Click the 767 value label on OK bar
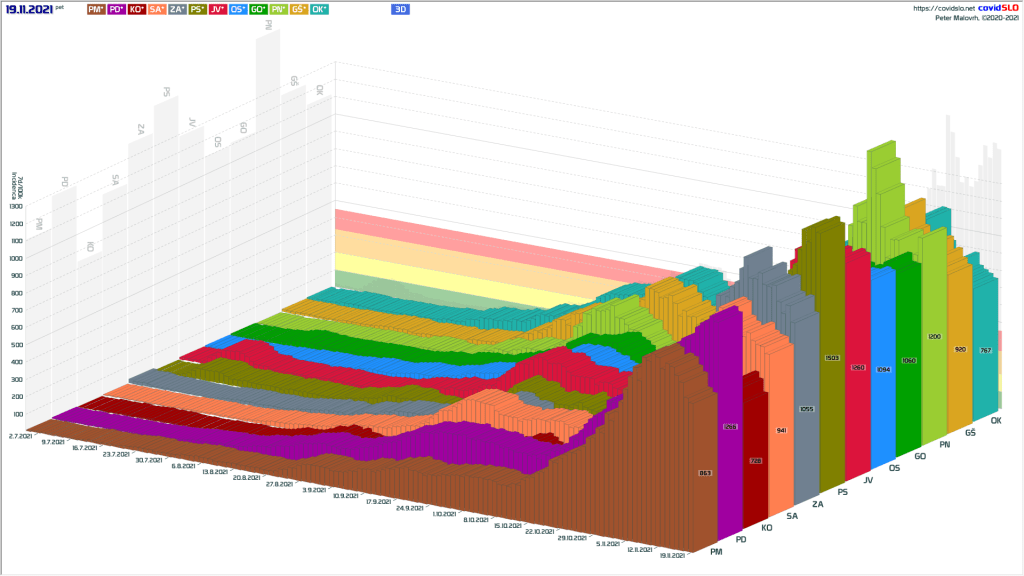Image resolution: width=1024 pixels, height=576 pixels. pyautogui.click(x=986, y=350)
